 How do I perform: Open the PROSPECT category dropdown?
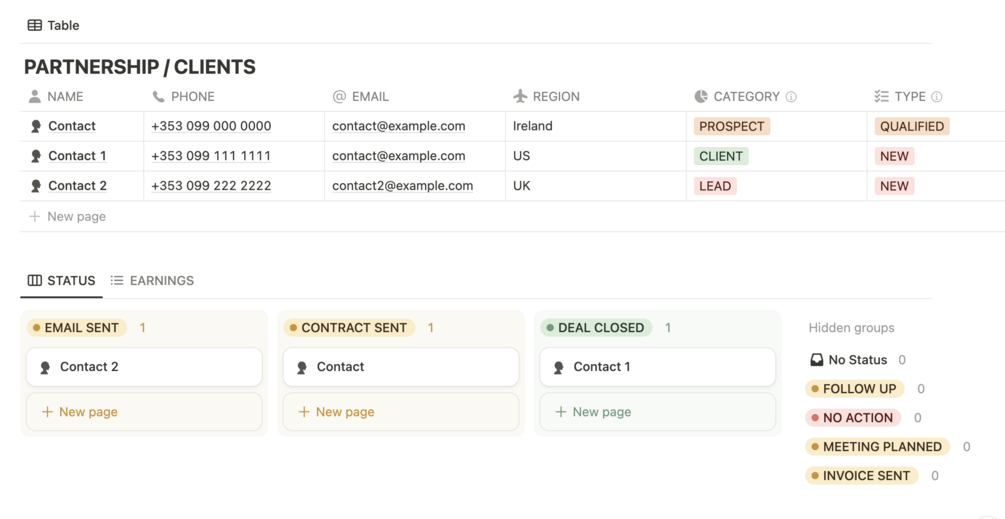(x=731, y=127)
